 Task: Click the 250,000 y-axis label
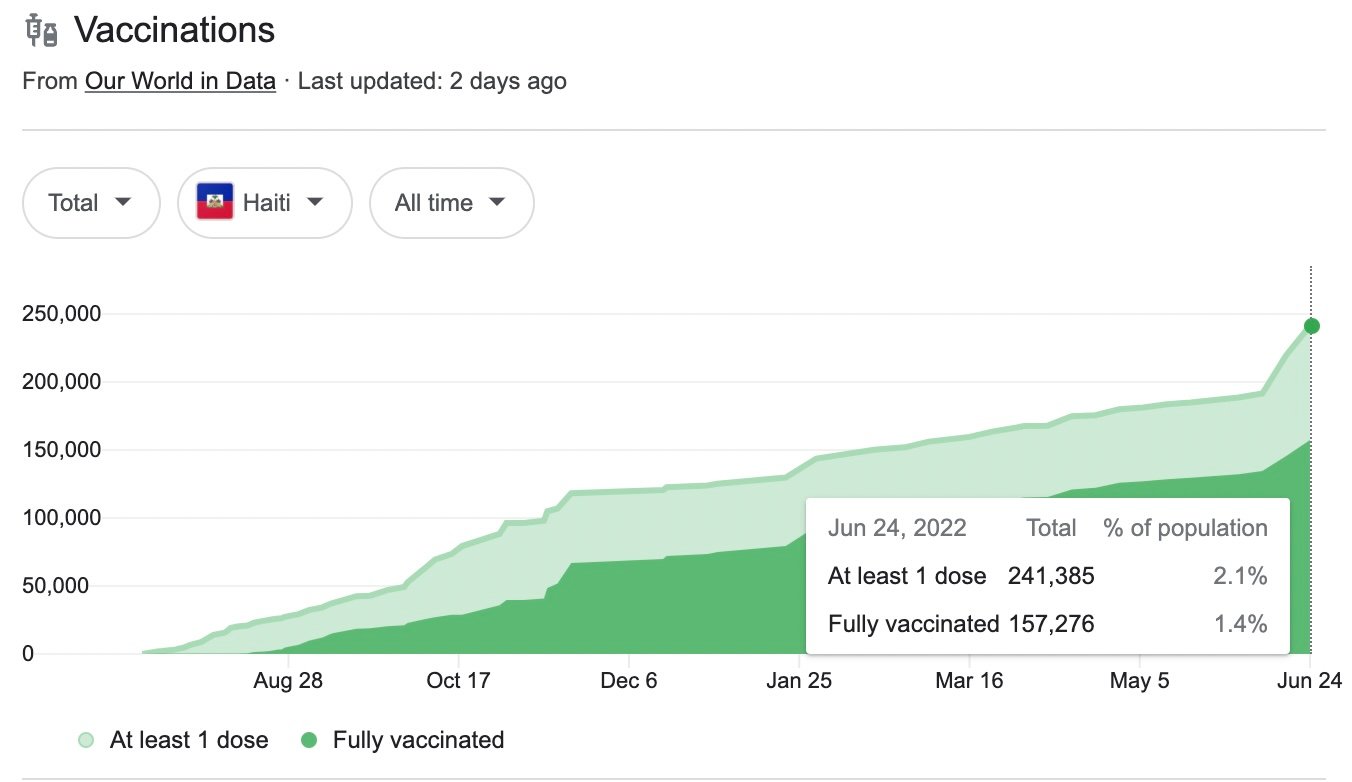pos(61,314)
